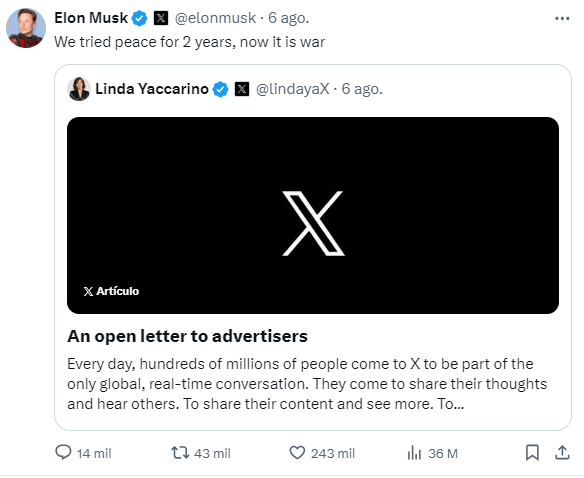Open the @elonmusk handle link
This screenshot has height=478, width=584.
(215, 18)
